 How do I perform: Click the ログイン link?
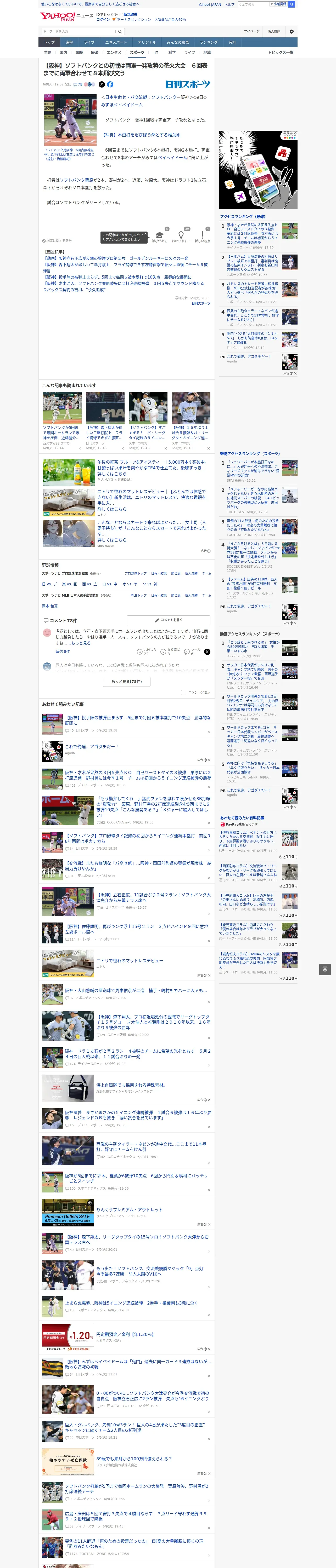pyautogui.click(x=103, y=20)
